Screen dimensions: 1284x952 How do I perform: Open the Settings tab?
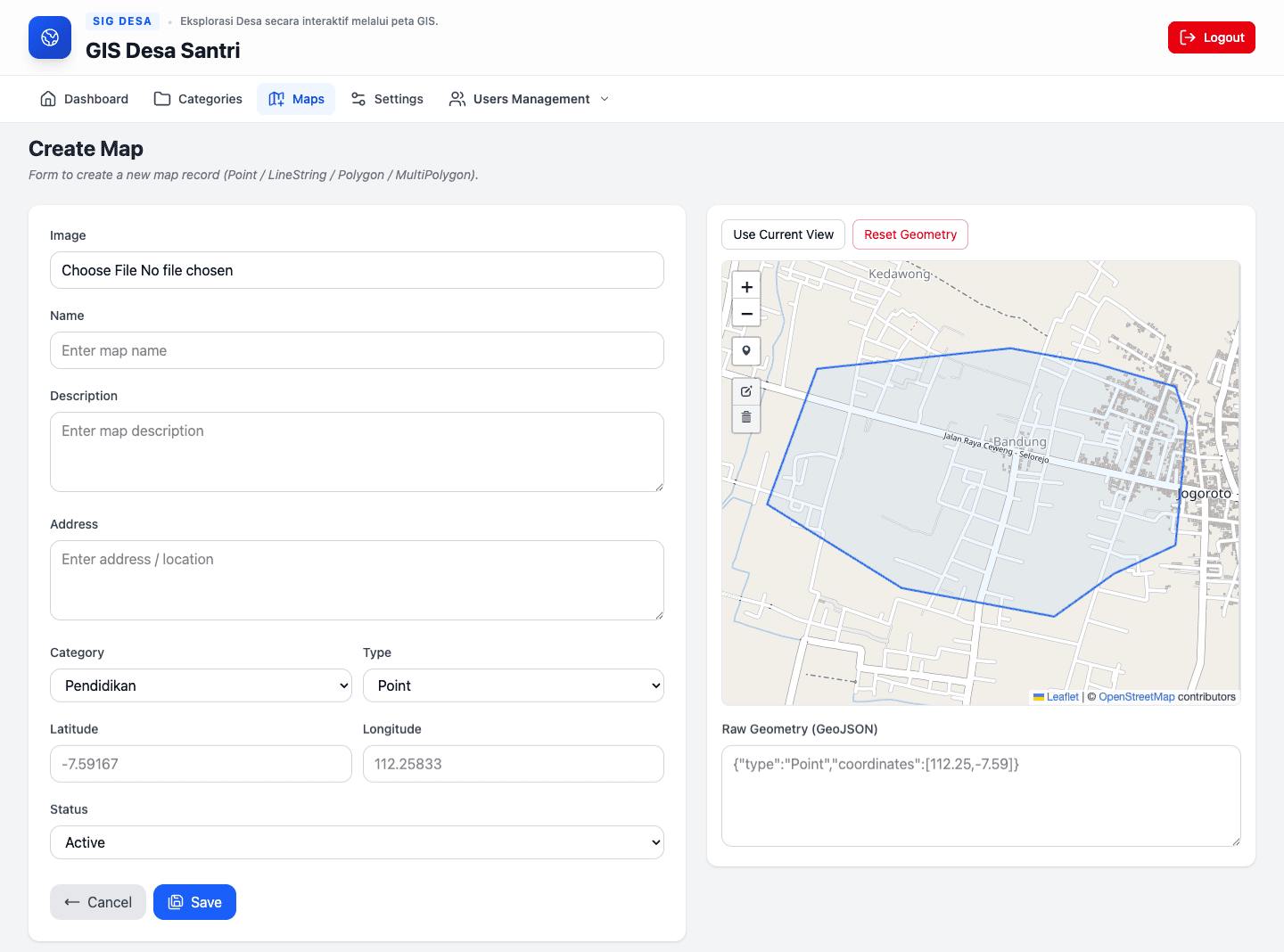(387, 99)
